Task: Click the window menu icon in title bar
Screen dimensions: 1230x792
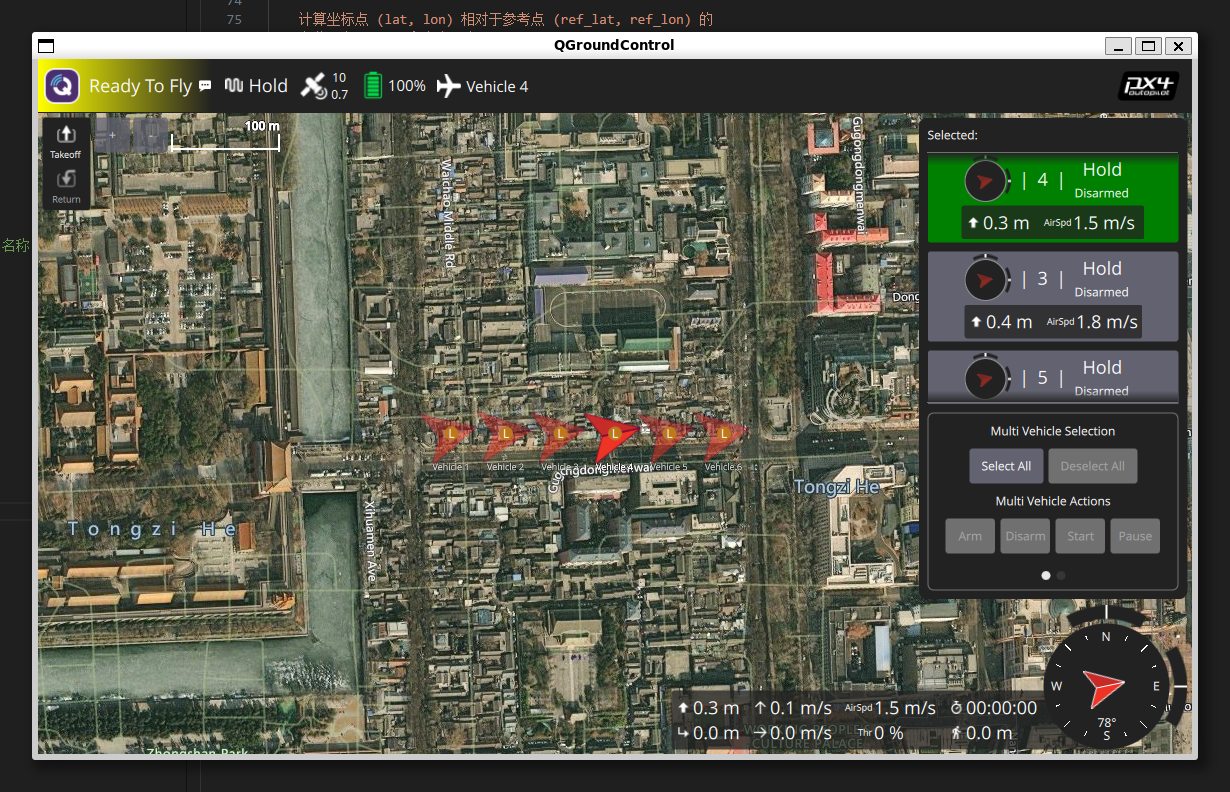Action: pyautogui.click(x=46, y=45)
